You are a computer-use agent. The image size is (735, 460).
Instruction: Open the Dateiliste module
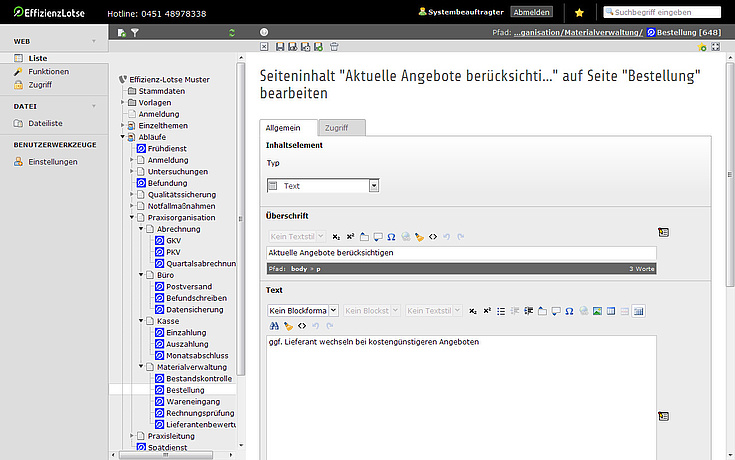[x=45, y=123]
